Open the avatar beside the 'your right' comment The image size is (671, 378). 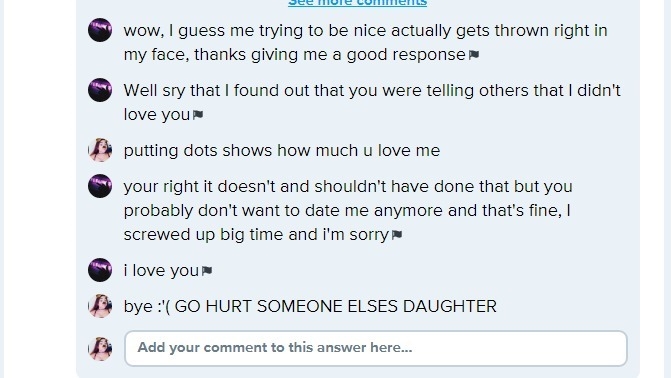[100, 186]
